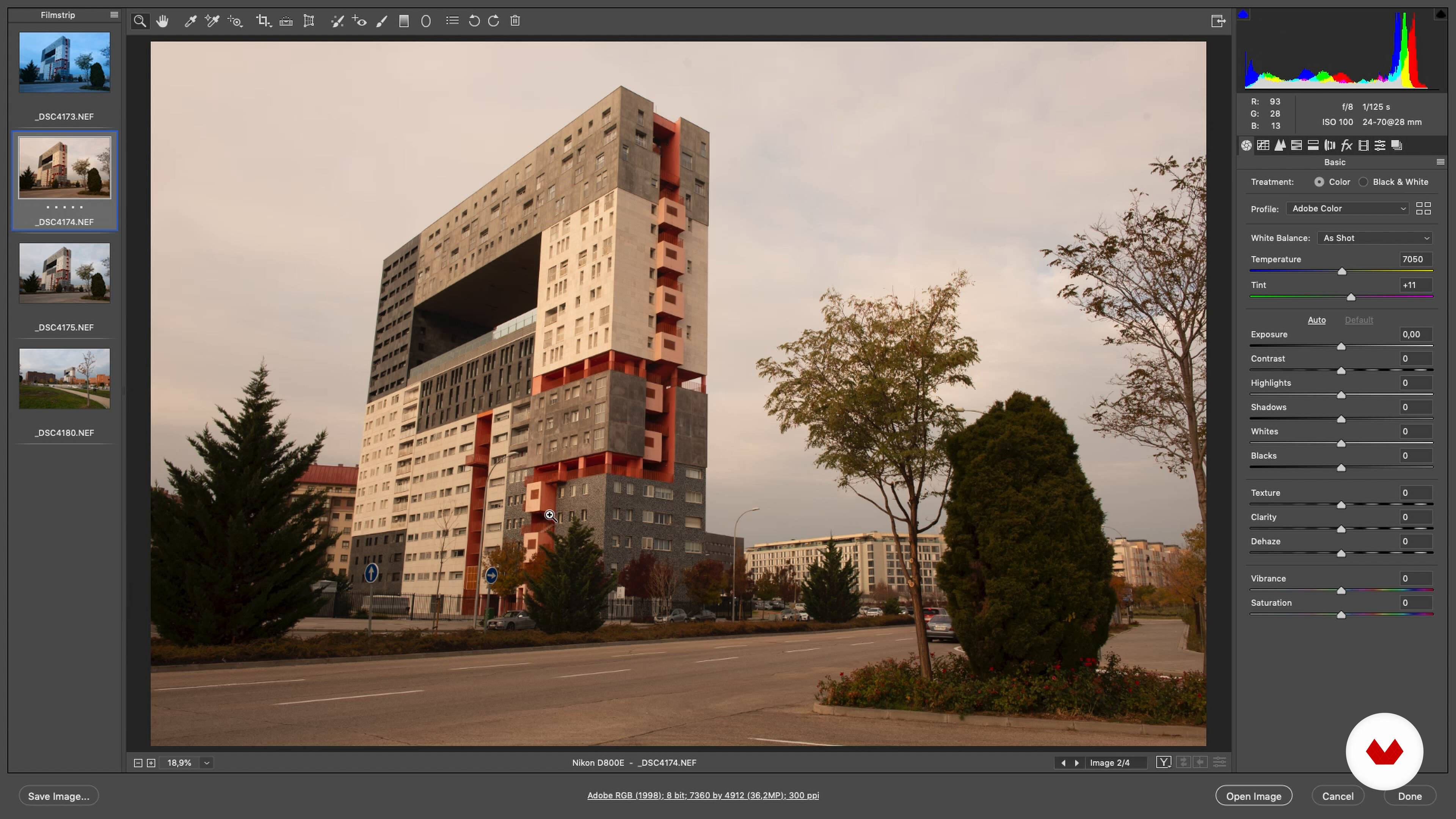The width and height of the screenshot is (1456, 819).
Task: Click the Contrast value field
Action: (x=1415, y=359)
